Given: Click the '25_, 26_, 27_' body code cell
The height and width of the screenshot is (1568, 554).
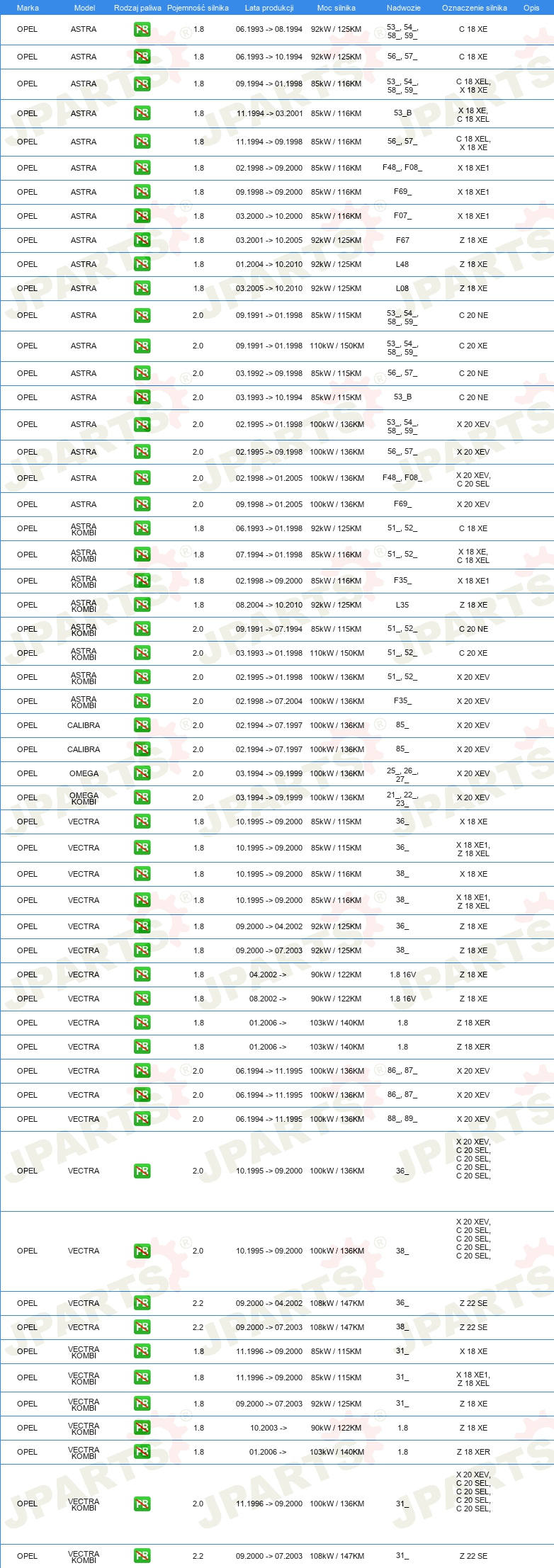Looking at the screenshot, I should click(x=402, y=775).
